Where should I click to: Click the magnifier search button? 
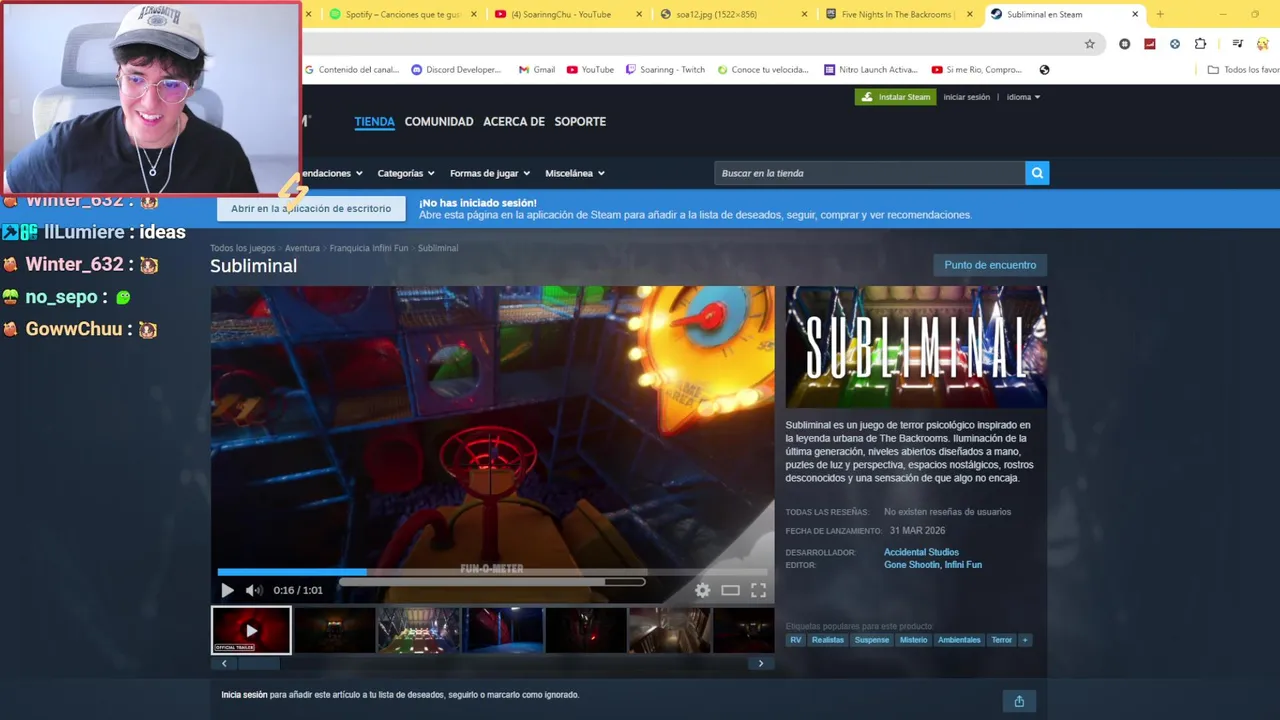click(x=1037, y=173)
